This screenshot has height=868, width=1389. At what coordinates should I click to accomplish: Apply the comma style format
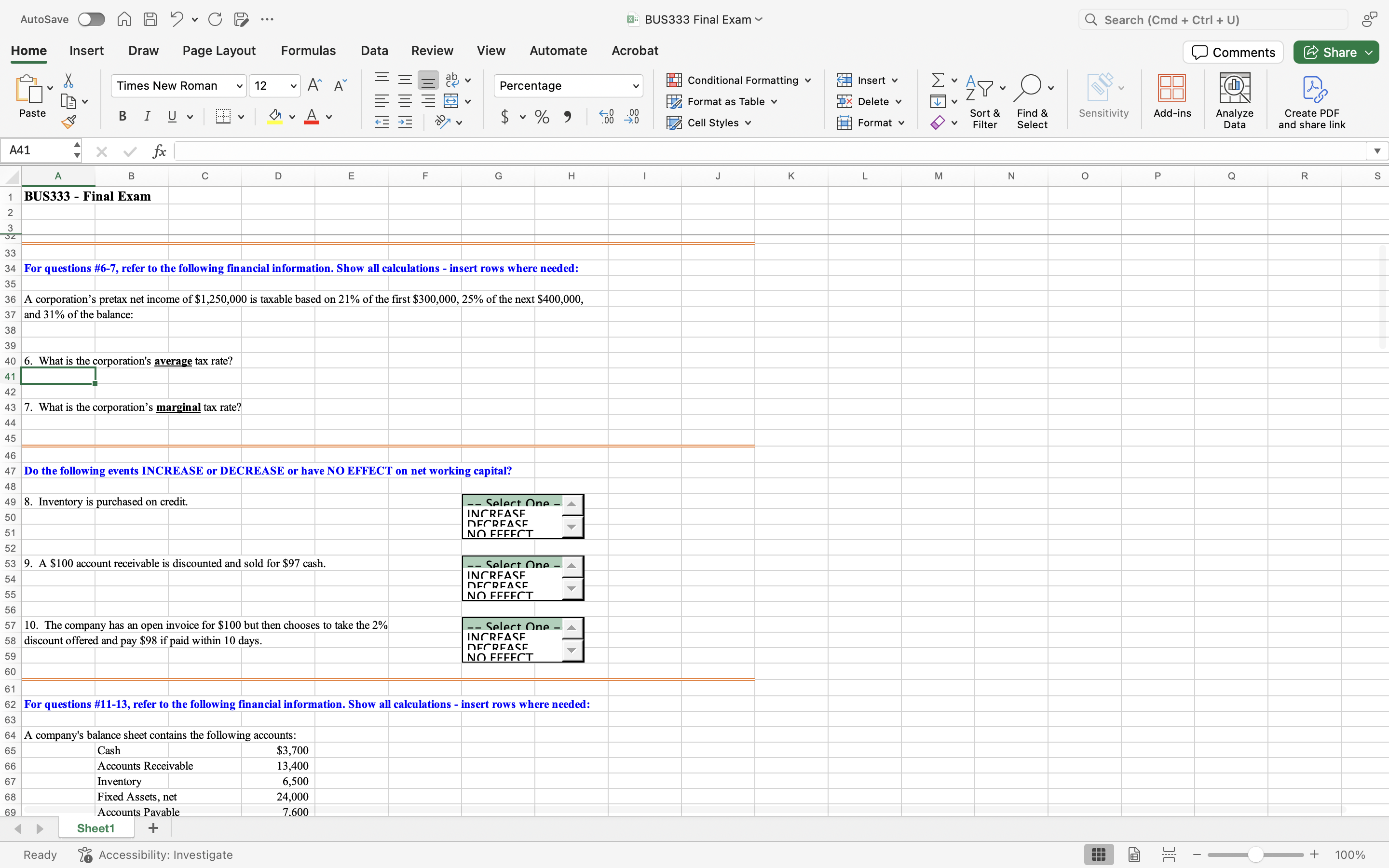[x=568, y=117]
